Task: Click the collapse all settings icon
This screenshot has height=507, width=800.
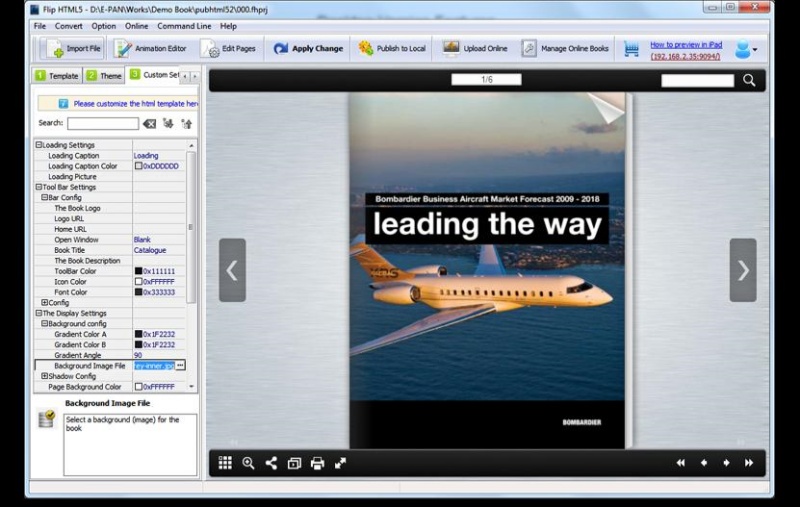Action: 186,123
